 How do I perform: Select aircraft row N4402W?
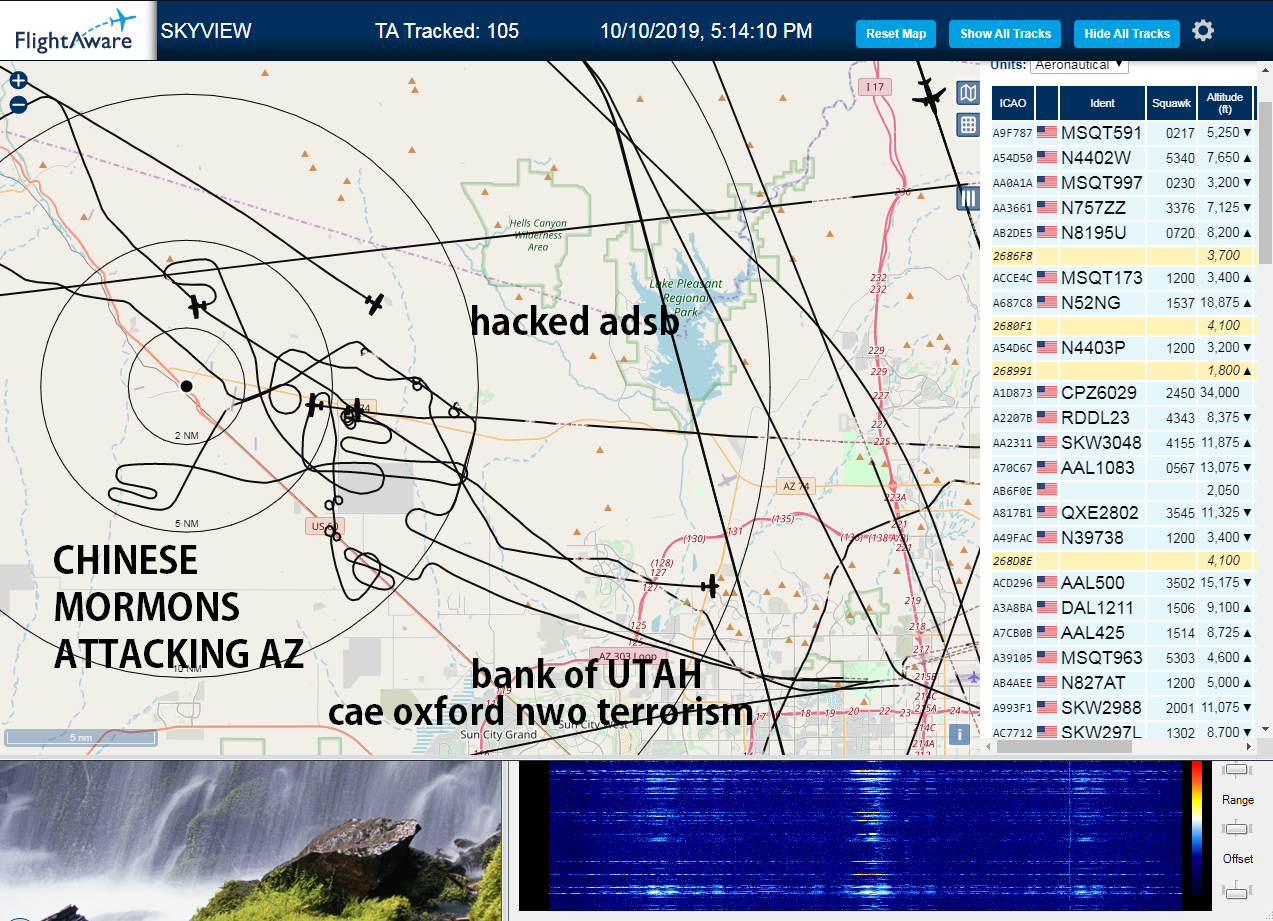(1122, 157)
